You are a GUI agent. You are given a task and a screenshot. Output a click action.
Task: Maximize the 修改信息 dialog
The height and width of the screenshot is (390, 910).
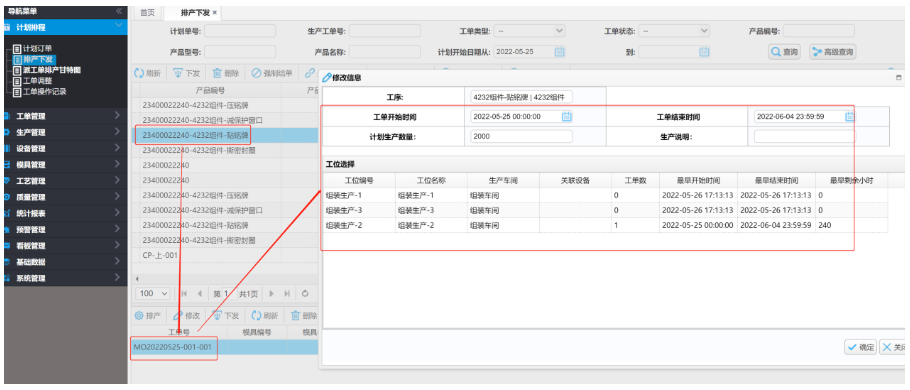899,77
